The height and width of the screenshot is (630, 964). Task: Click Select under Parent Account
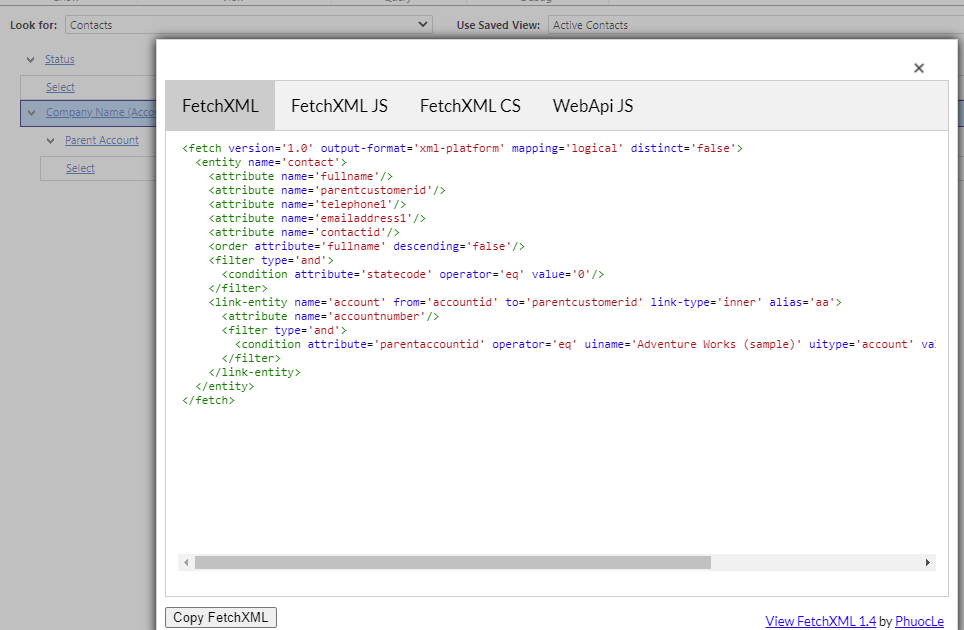coord(79,168)
